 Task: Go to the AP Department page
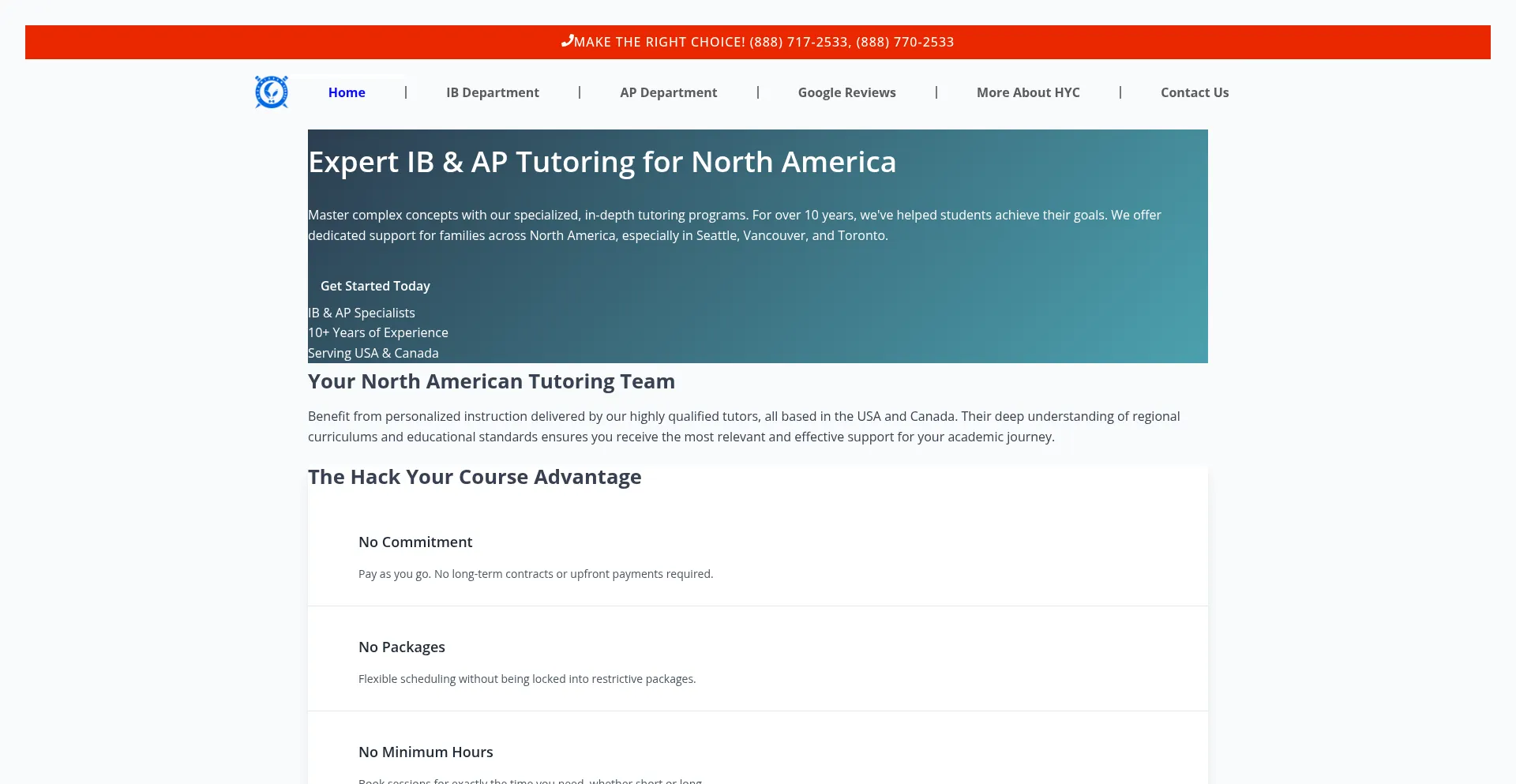coord(668,92)
